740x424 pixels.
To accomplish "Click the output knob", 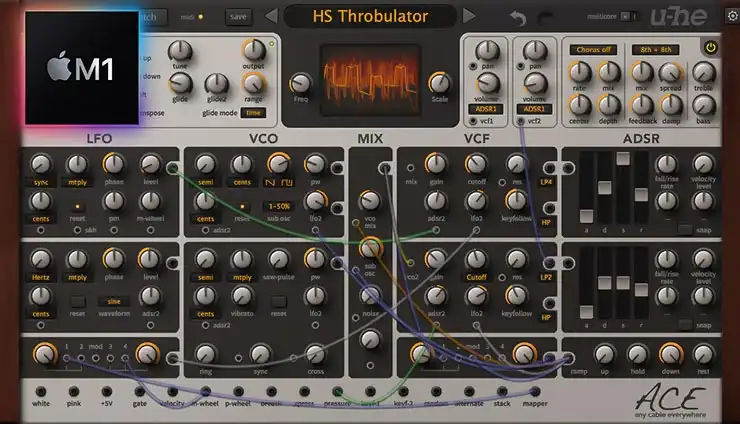I will (x=254, y=50).
